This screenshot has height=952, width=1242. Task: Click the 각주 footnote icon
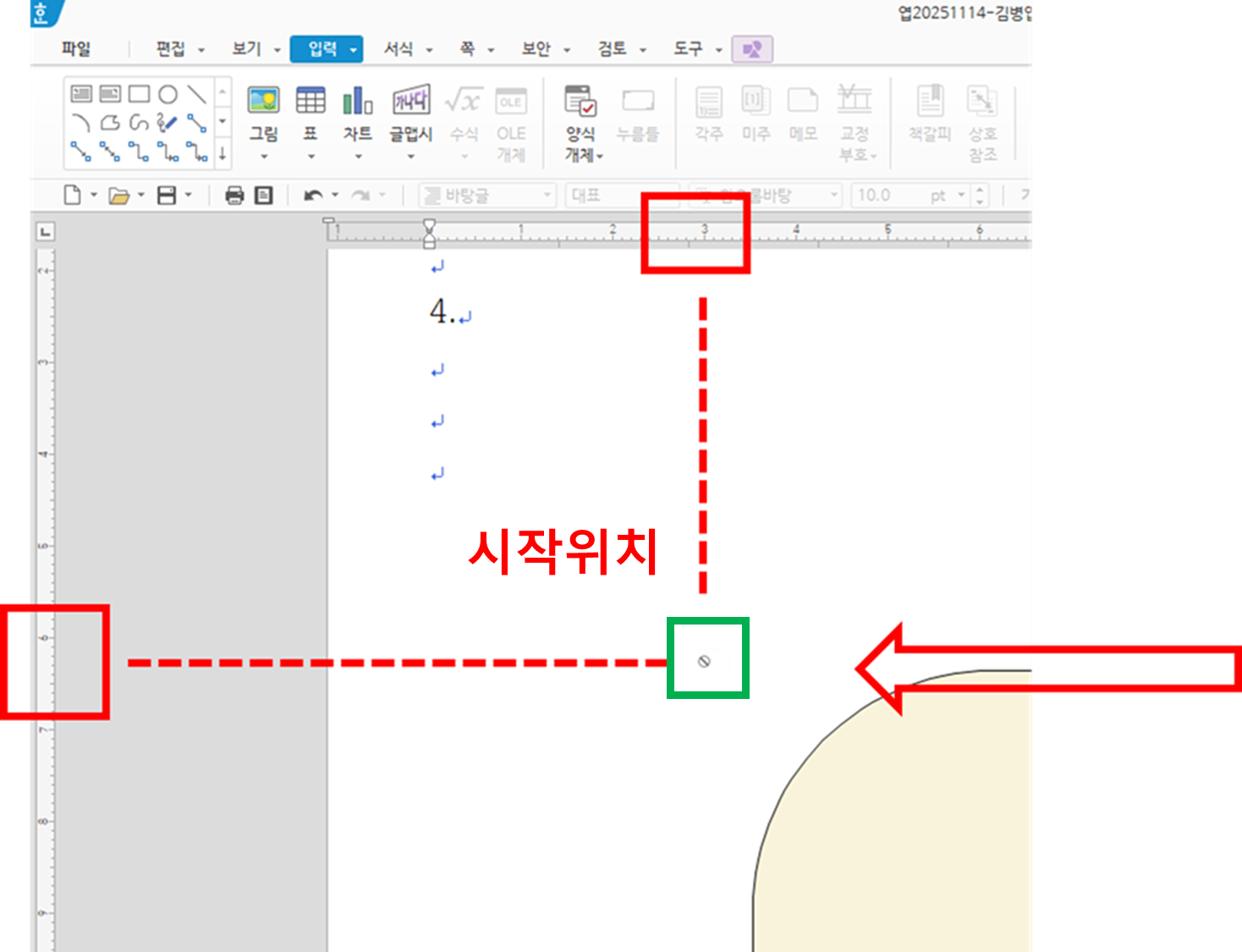pyautogui.click(x=709, y=102)
